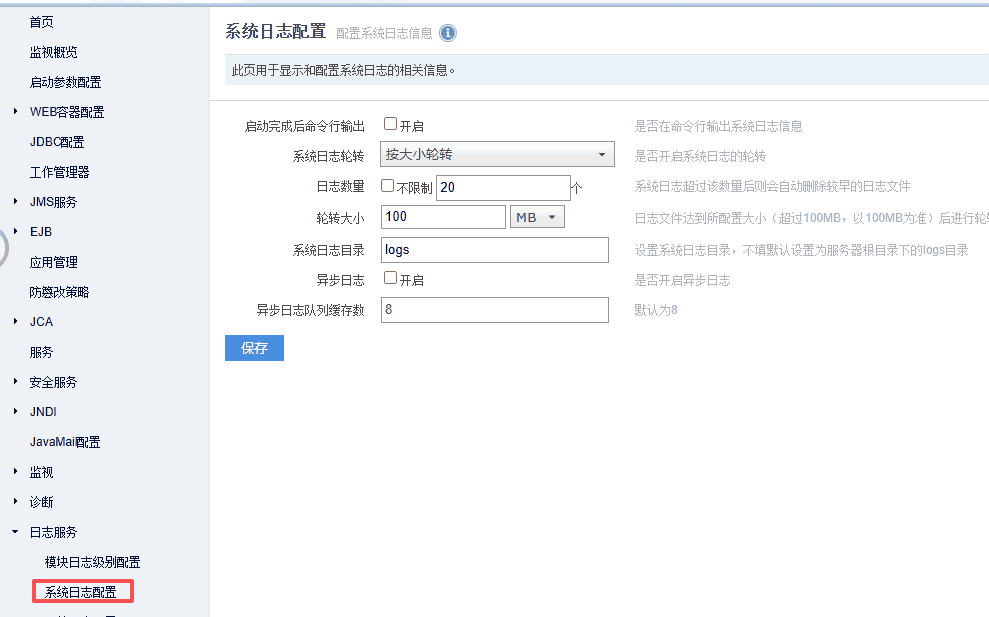The image size is (989, 617).
Task: Click the 保存 save button
Action: point(254,348)
